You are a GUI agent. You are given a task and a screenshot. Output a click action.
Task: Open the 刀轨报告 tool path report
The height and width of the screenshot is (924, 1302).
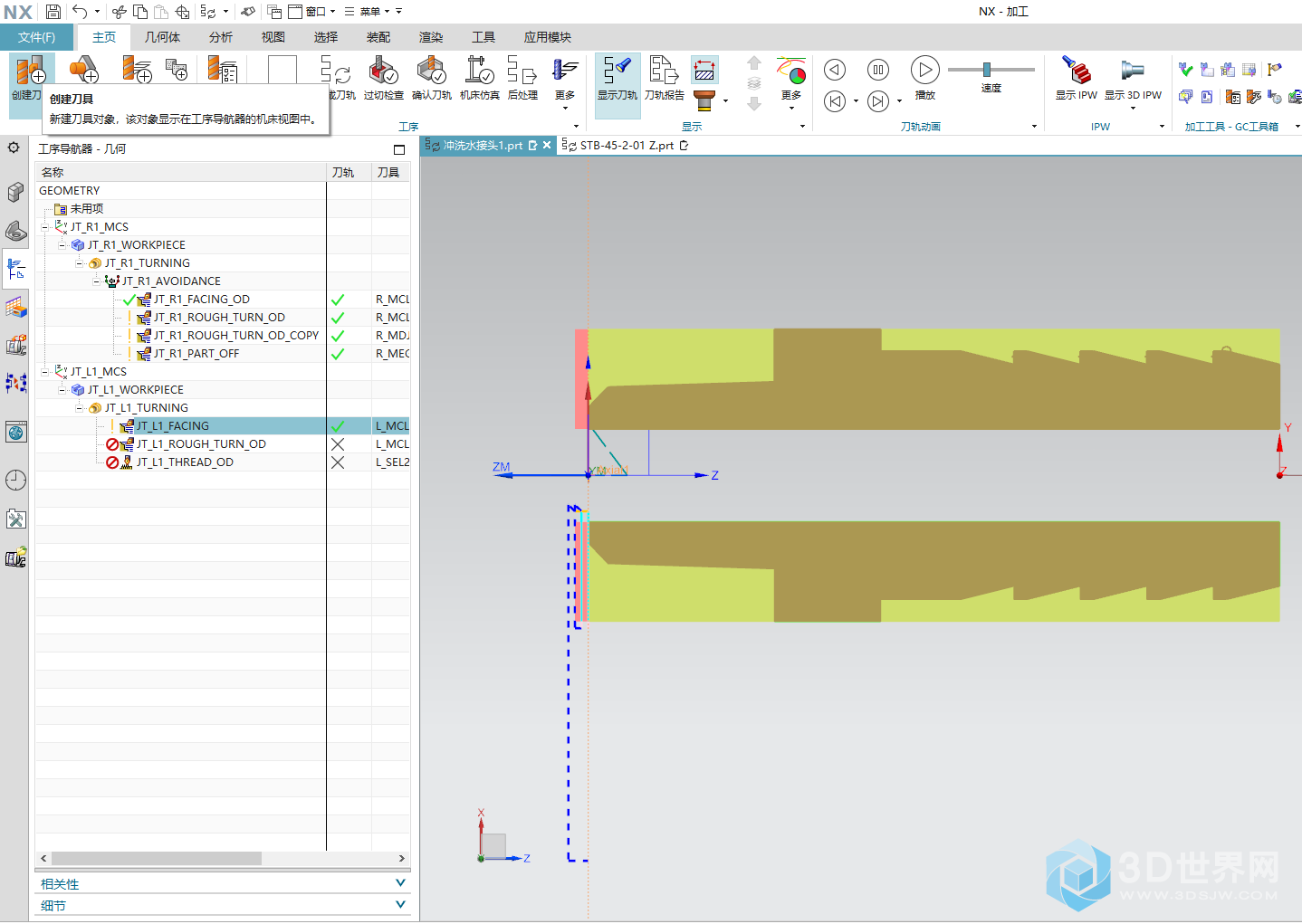pyautogui.click(x=664, y=76)
